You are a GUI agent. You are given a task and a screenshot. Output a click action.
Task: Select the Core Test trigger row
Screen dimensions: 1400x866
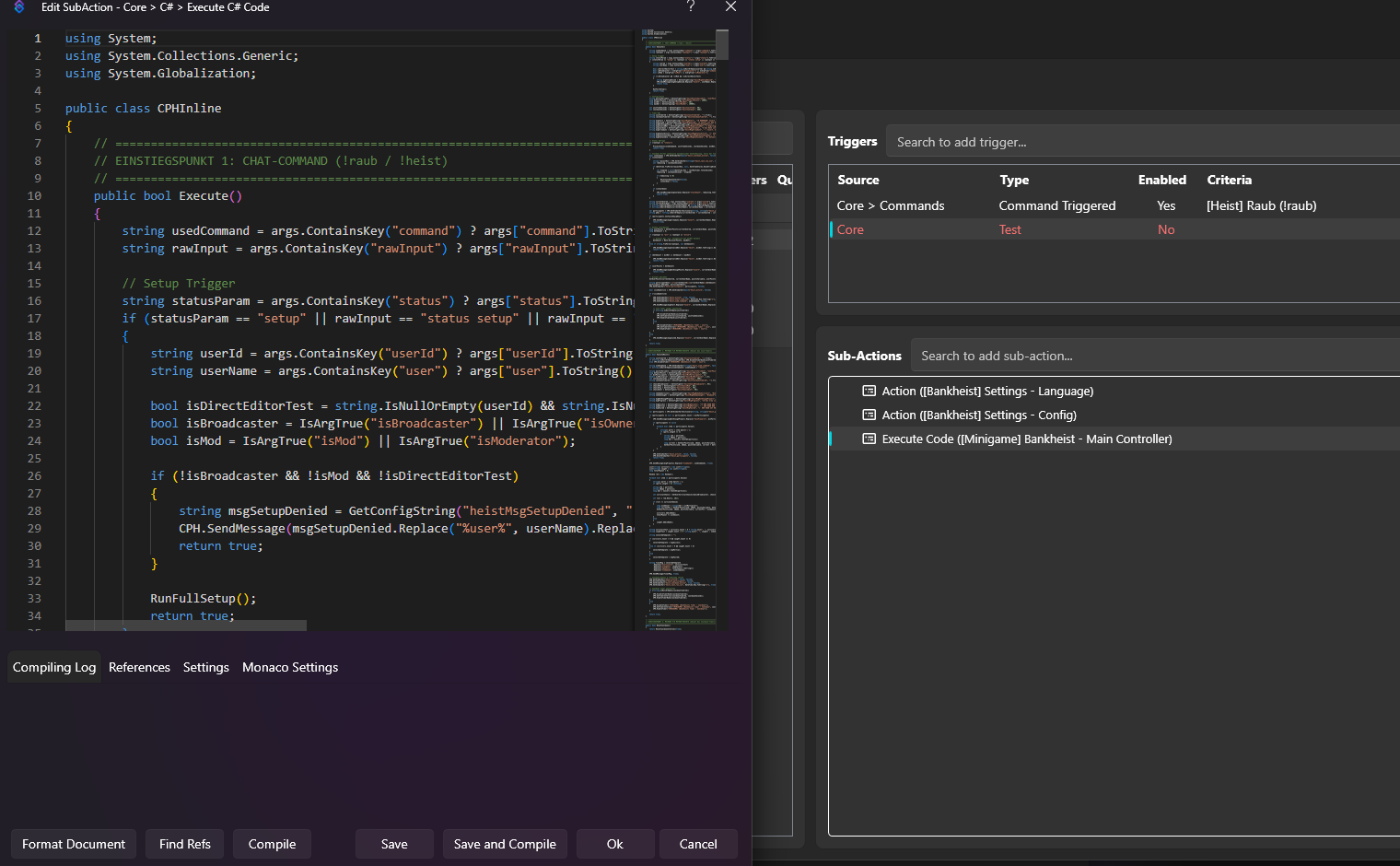click(x=1114, y=229)
